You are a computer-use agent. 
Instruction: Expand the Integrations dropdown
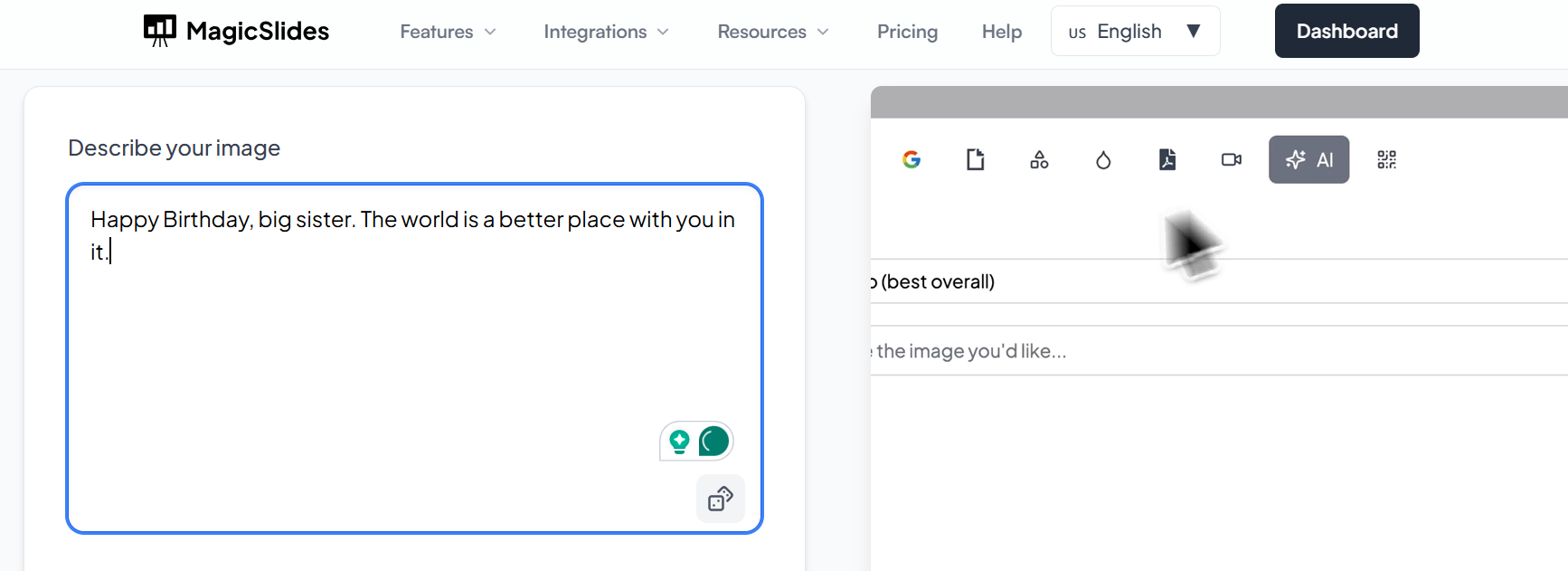click(x=606, y=32)
